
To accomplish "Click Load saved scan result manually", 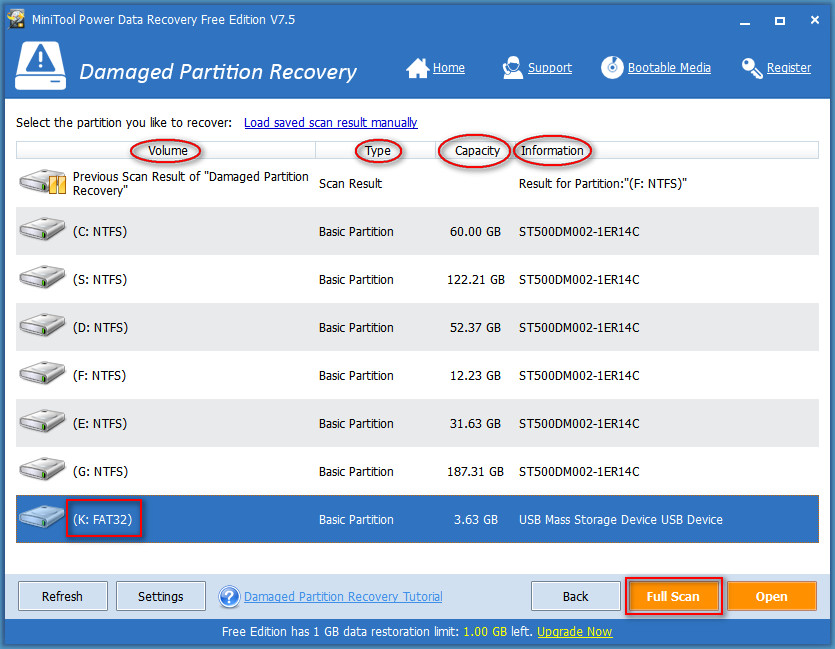I will point(331,123).
